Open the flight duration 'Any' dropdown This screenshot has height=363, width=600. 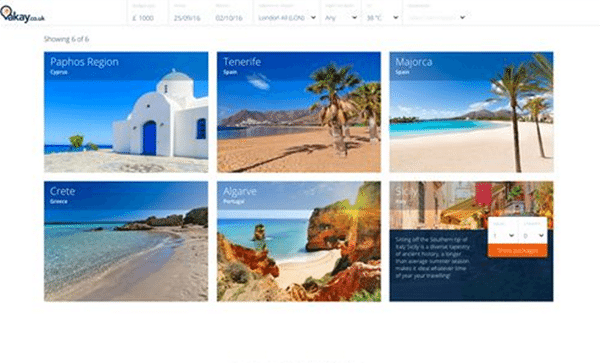pos(341,13)
